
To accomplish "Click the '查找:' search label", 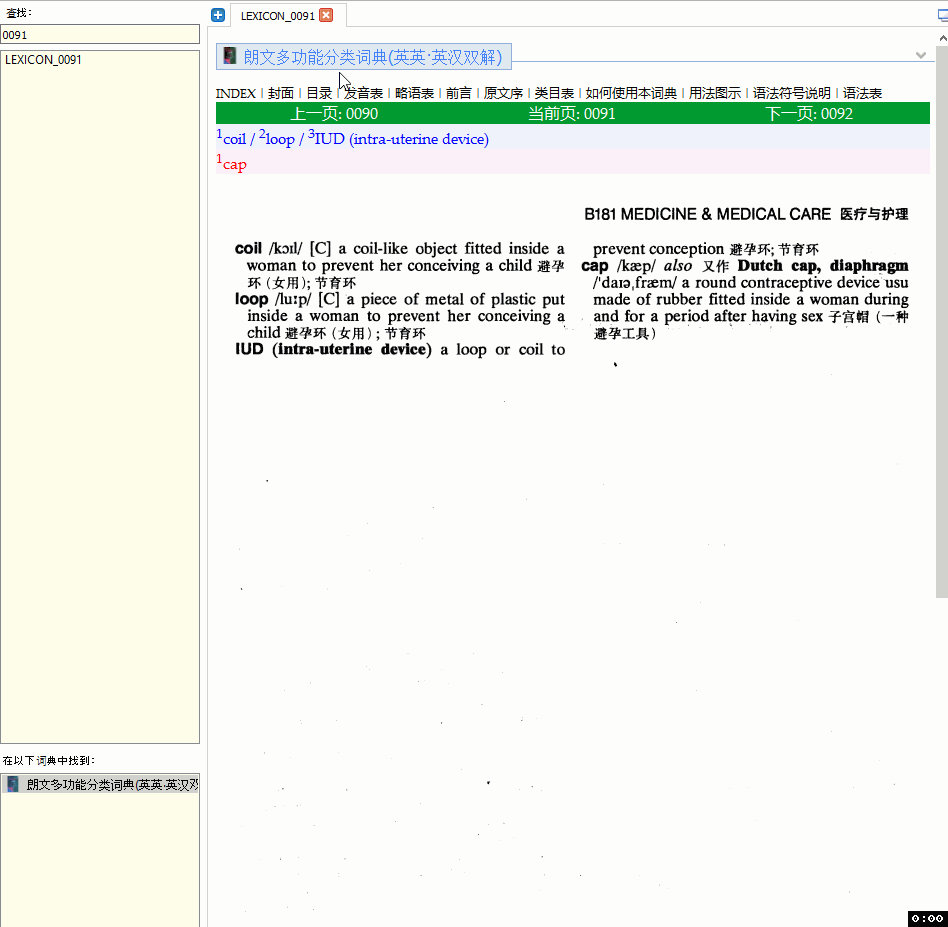I will (19, 13).
